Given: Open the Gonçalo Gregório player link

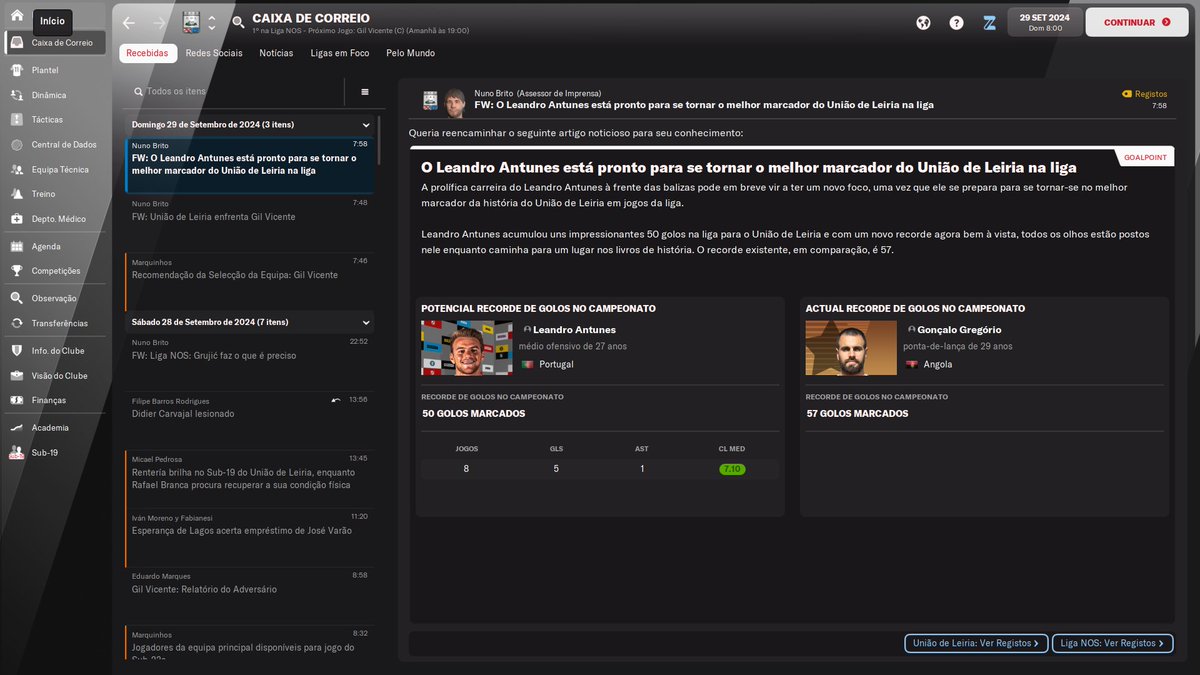Looking at the screenshot, I should coord(958,330).
